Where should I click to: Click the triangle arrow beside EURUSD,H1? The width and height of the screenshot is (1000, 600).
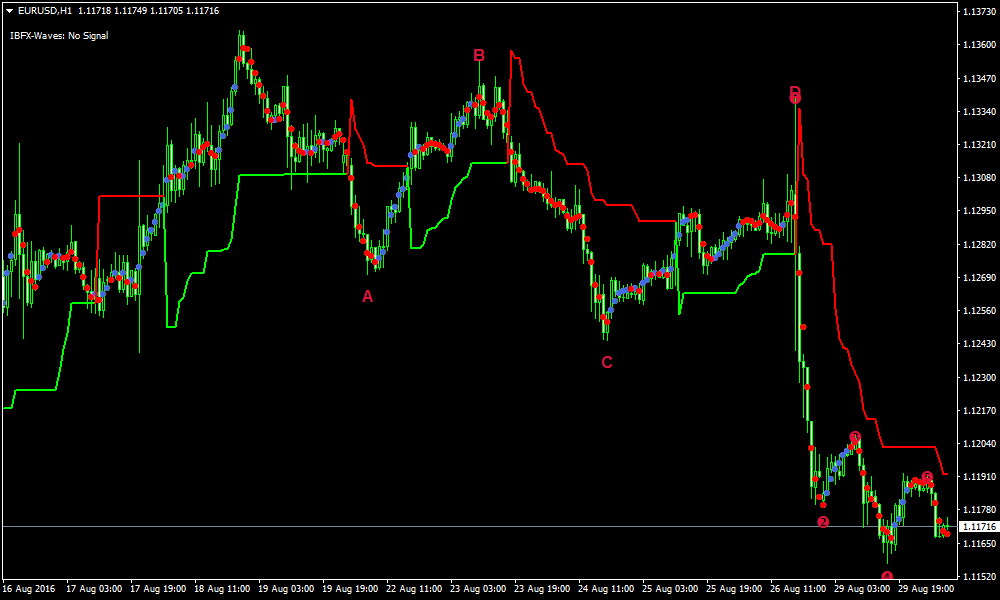pyautogui.click(x=9, y=10)
